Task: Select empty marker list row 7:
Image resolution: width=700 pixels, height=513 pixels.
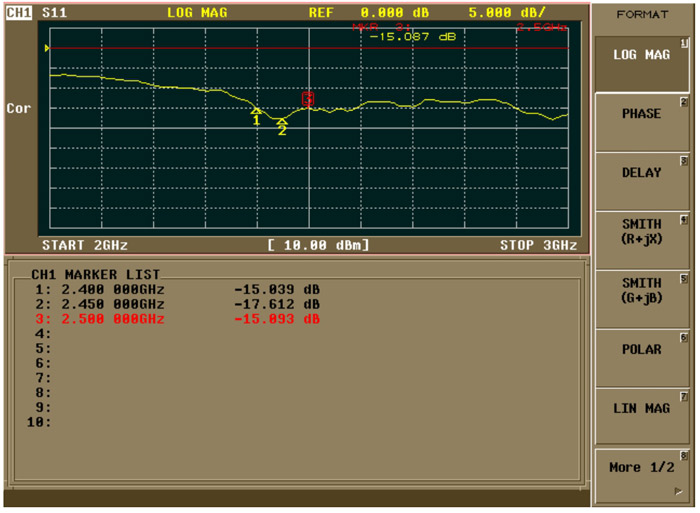Action: click(43, 378)
